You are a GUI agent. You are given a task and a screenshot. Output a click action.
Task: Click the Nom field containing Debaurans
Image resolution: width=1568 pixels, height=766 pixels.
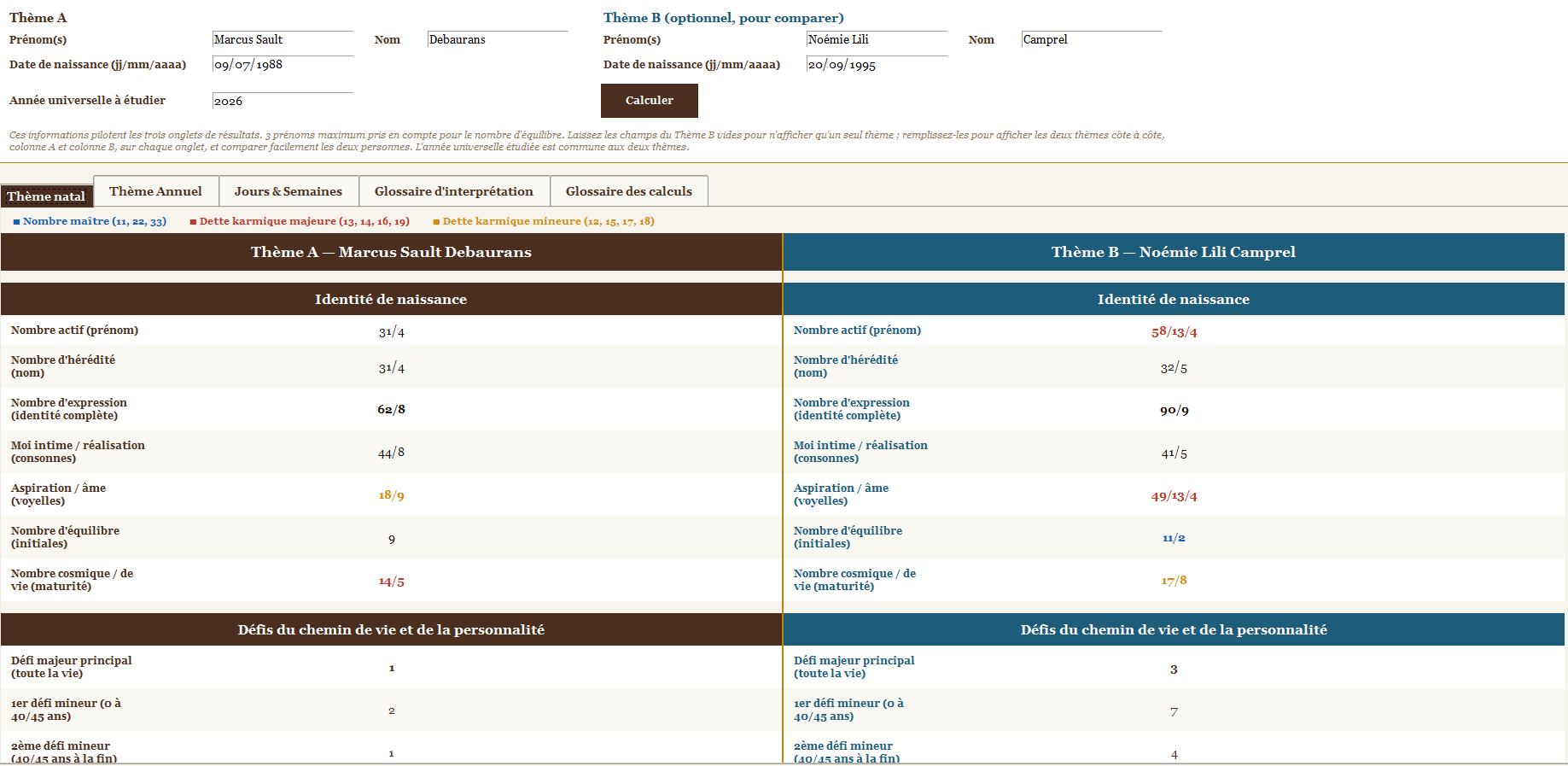(498, 39)
